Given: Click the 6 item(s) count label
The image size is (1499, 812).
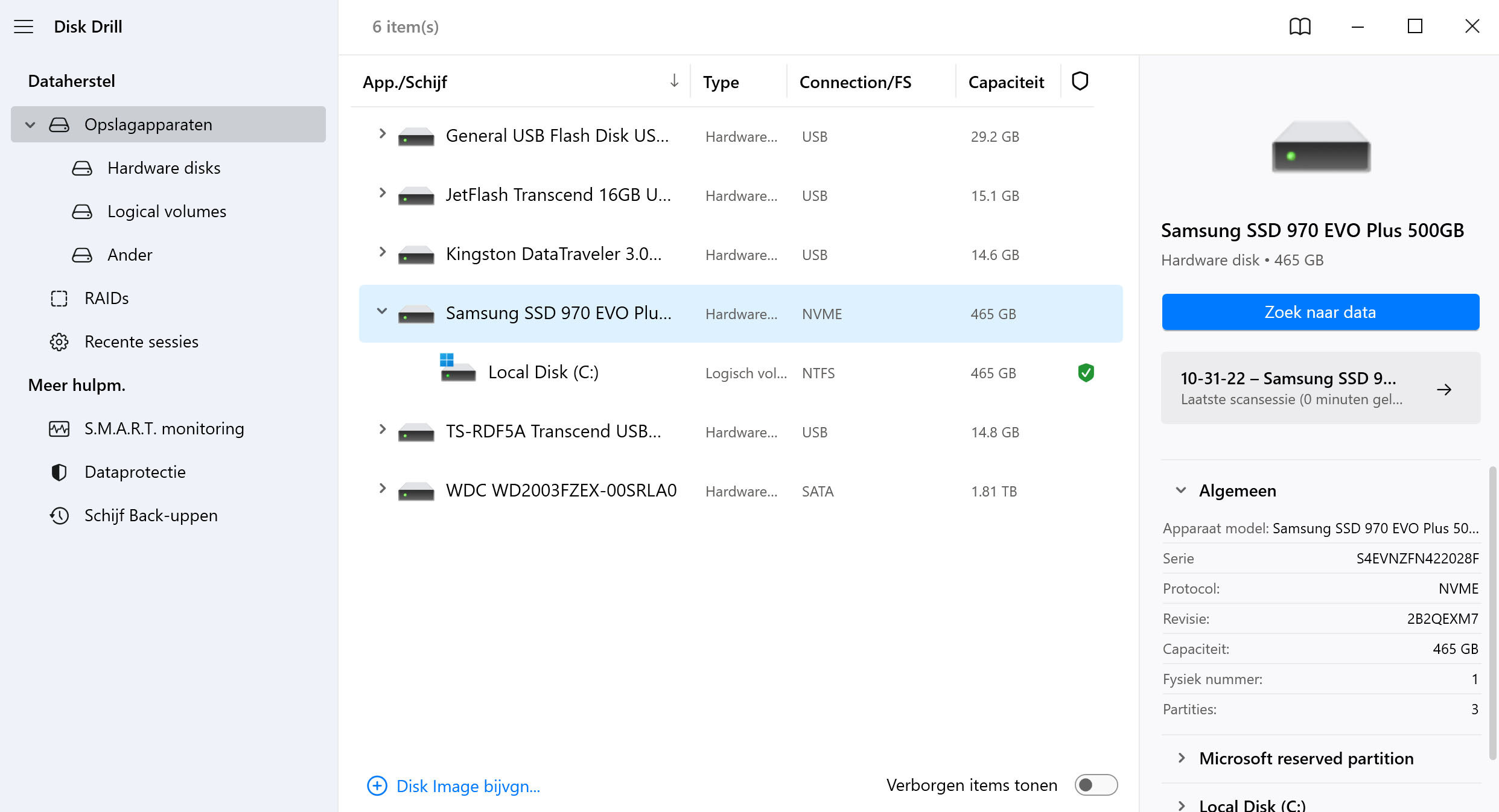Looking at the screenshot, I should (406, 27).
